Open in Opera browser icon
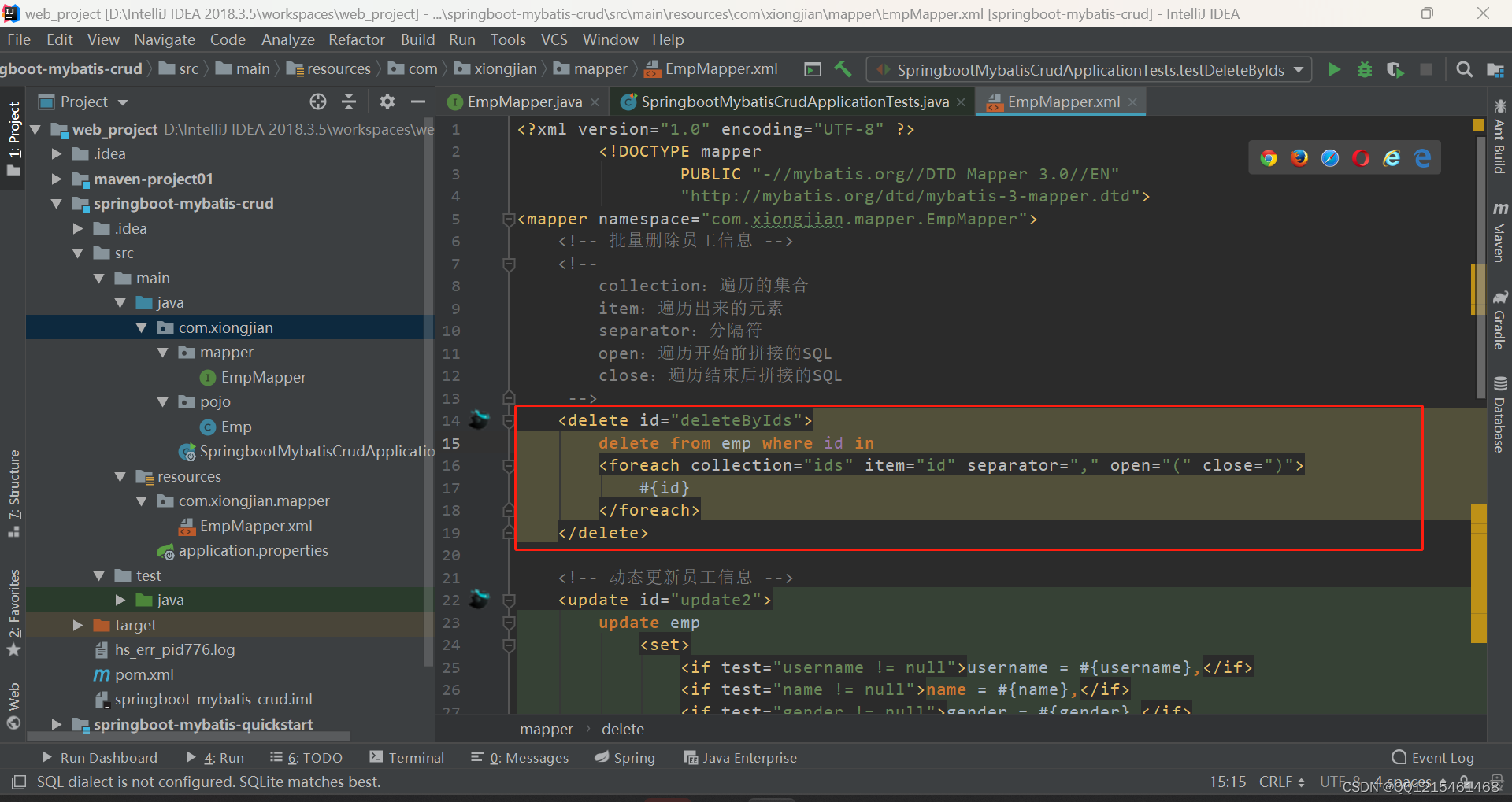Image resolution: width=1512 pixels, height=802 pixels. 1361,158
